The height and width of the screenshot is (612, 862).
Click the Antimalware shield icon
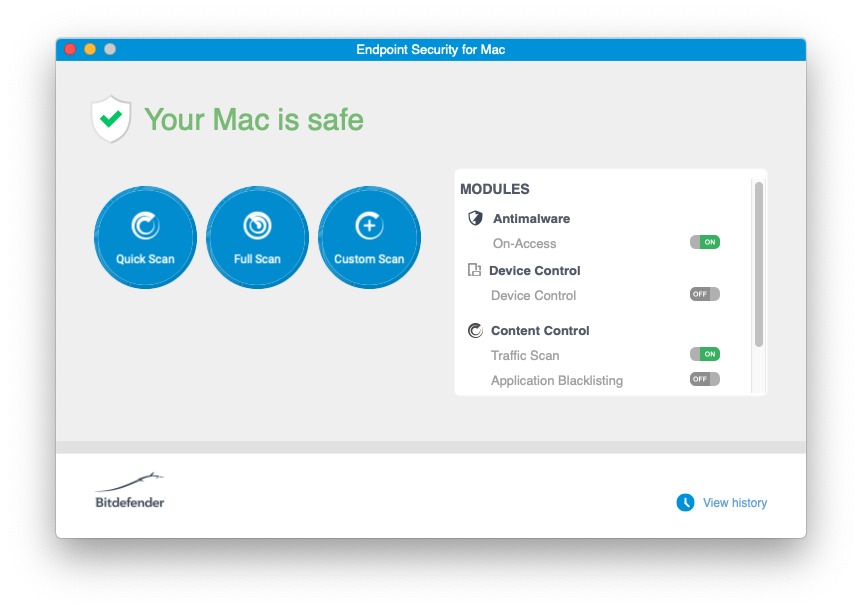coord(475,218)
